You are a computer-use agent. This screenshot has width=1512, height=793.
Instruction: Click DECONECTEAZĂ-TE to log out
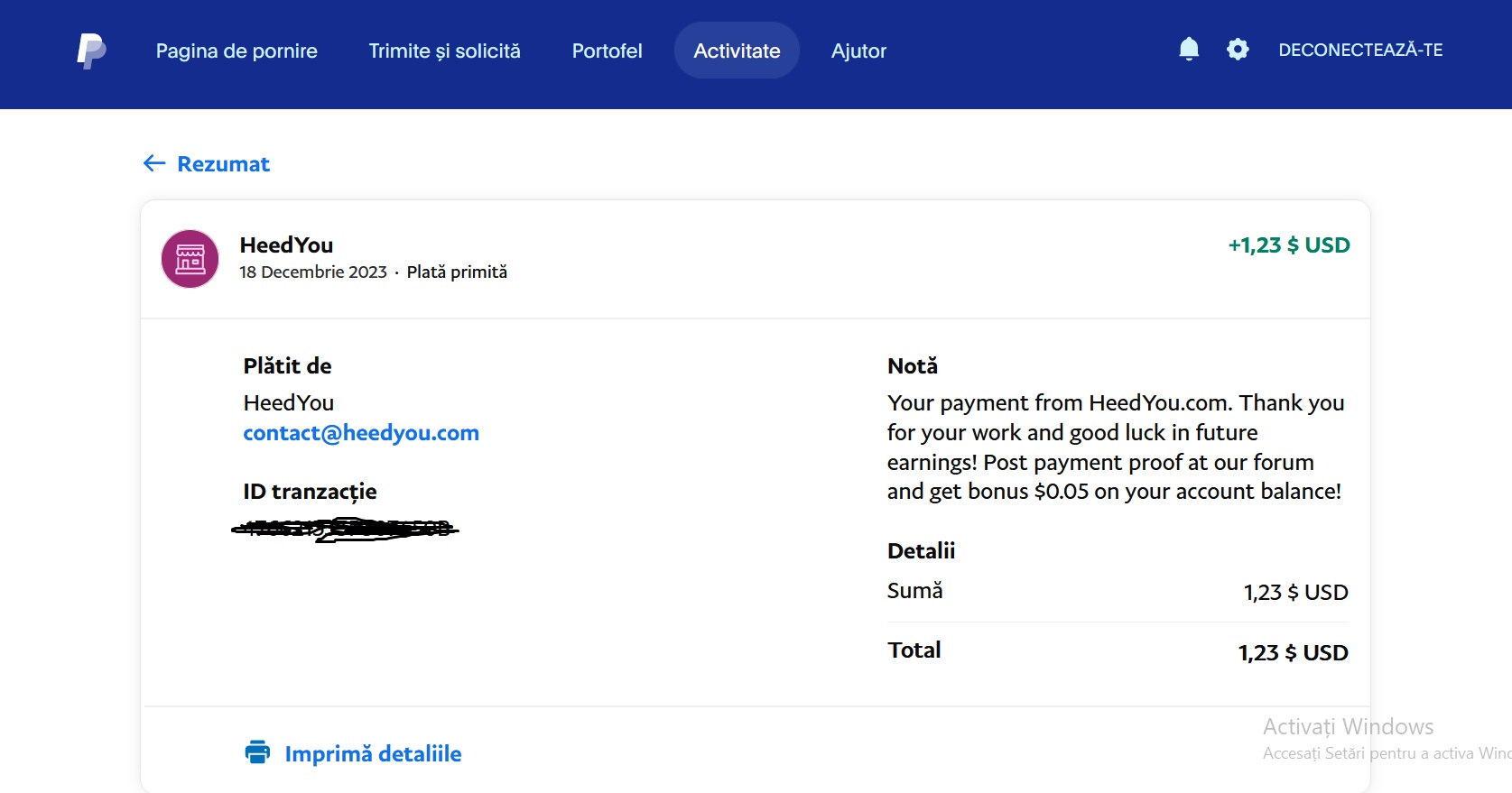pyautogui.click(x=1360, y=50)
